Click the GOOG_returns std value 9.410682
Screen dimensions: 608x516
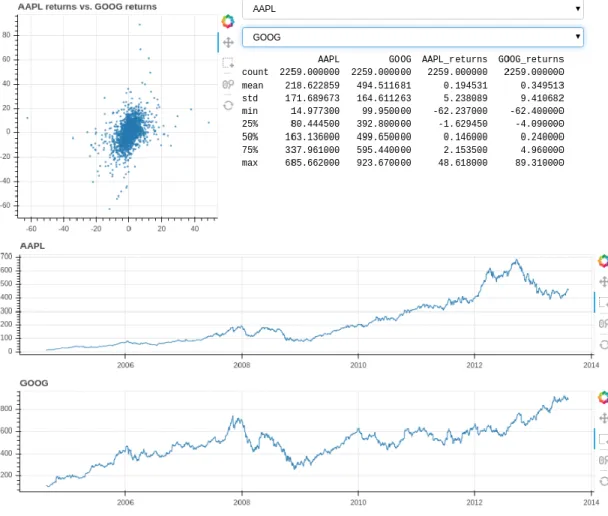(542, 98)
